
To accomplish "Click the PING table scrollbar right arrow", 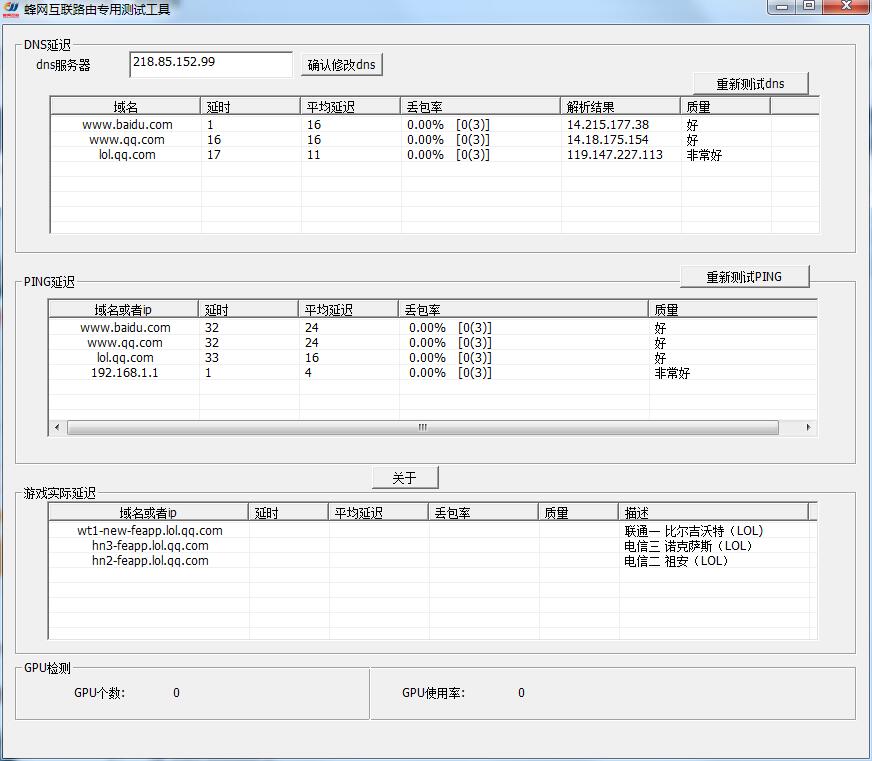I will [x=808, y=427].
